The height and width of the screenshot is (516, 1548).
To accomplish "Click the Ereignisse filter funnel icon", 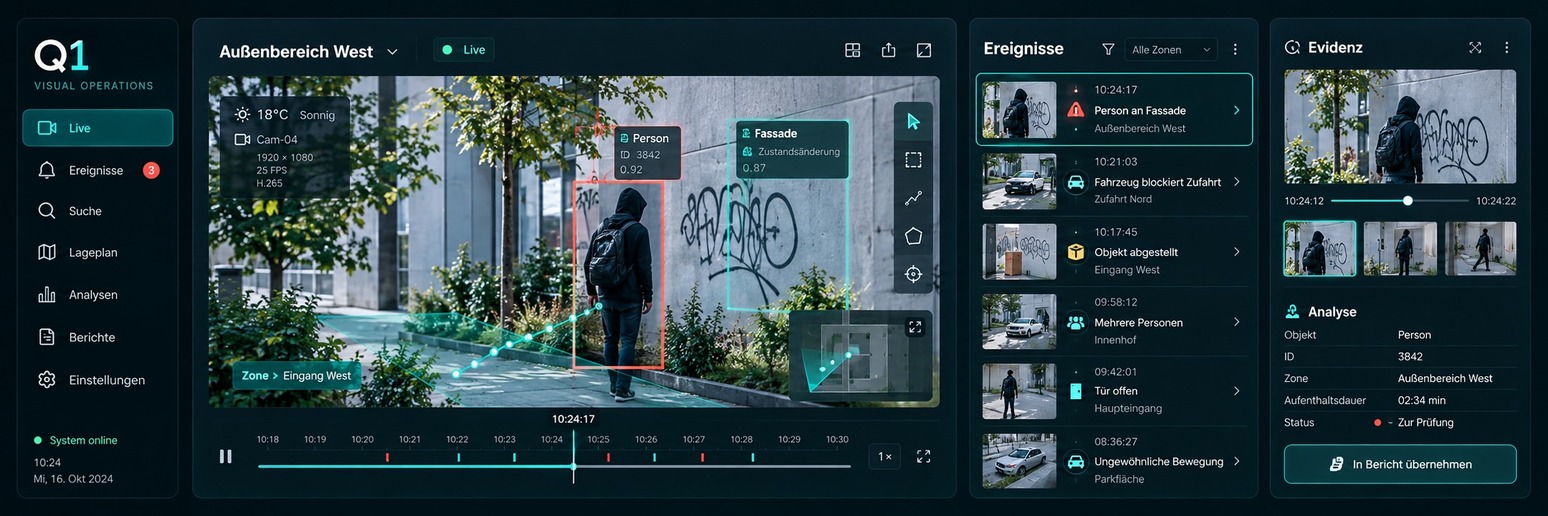I will tap(1108, 49).
